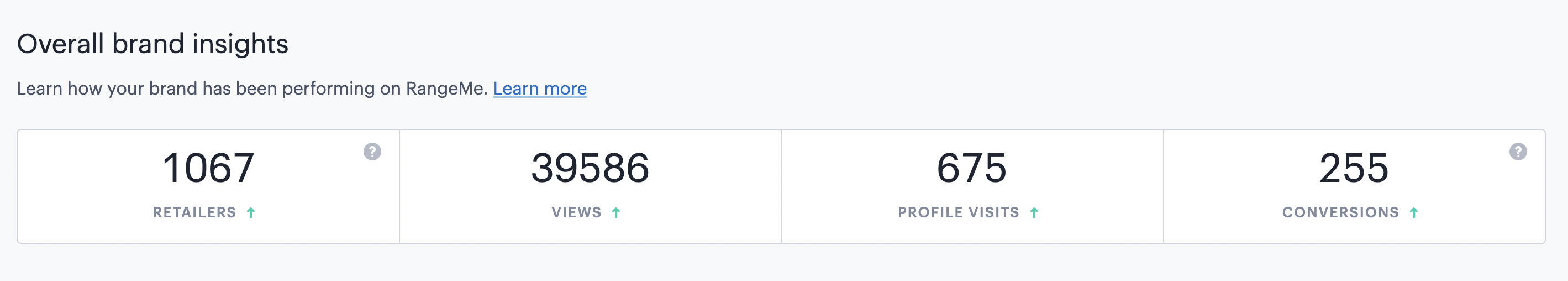Click the RETAILERS label
Viewport: 1568px width, 281px height.
pos(194,212)
